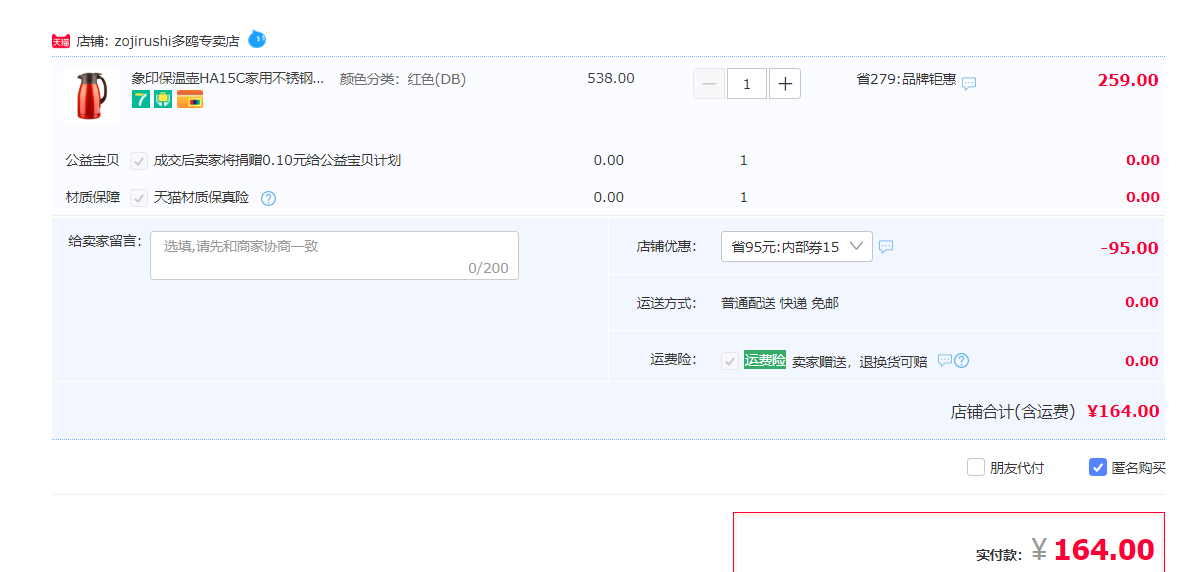Open product link 象印保温壶HA15C家用不锈钢
This screenshot has width=1195, height=572.
[x=228, y=78]
